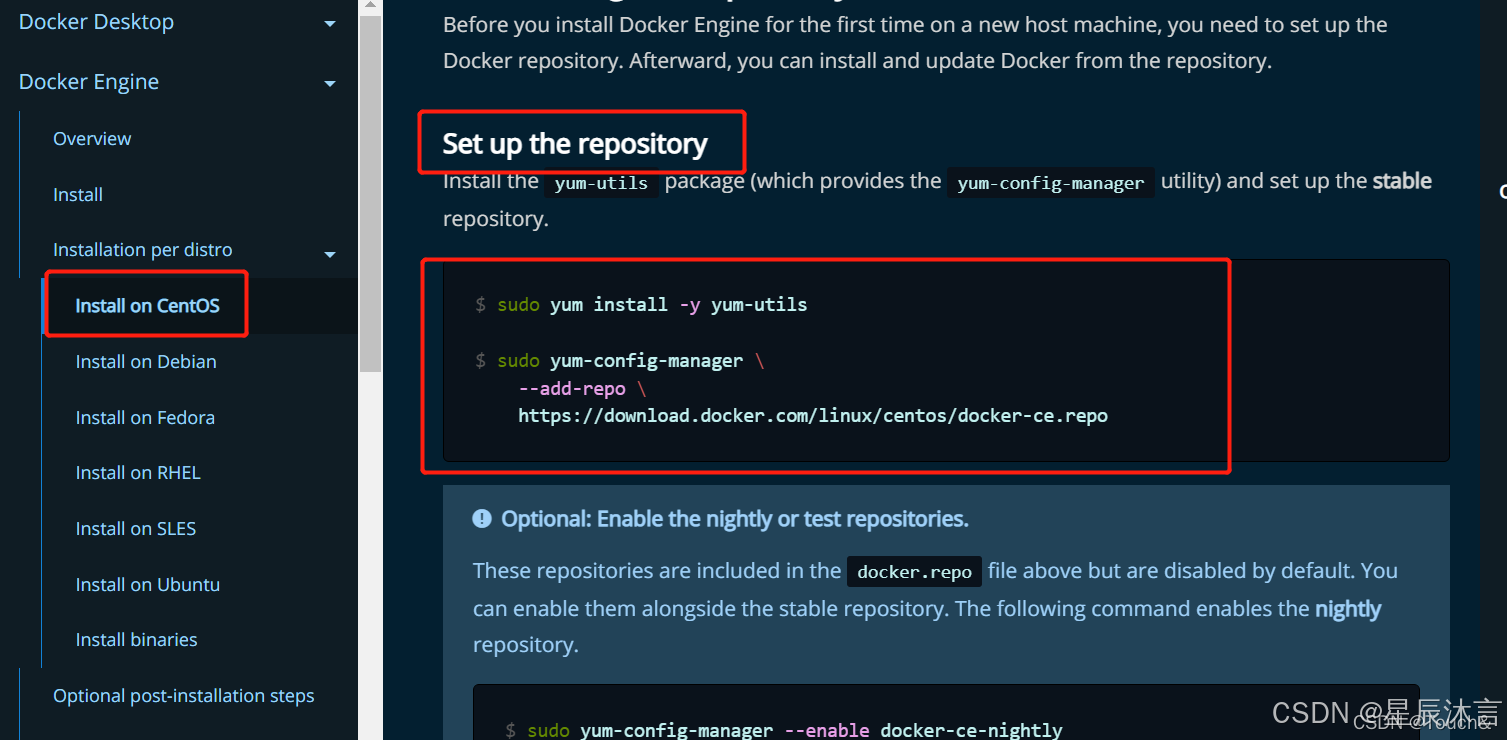
Task: Open Install on Ubuntu page
Action: [148, 585]
